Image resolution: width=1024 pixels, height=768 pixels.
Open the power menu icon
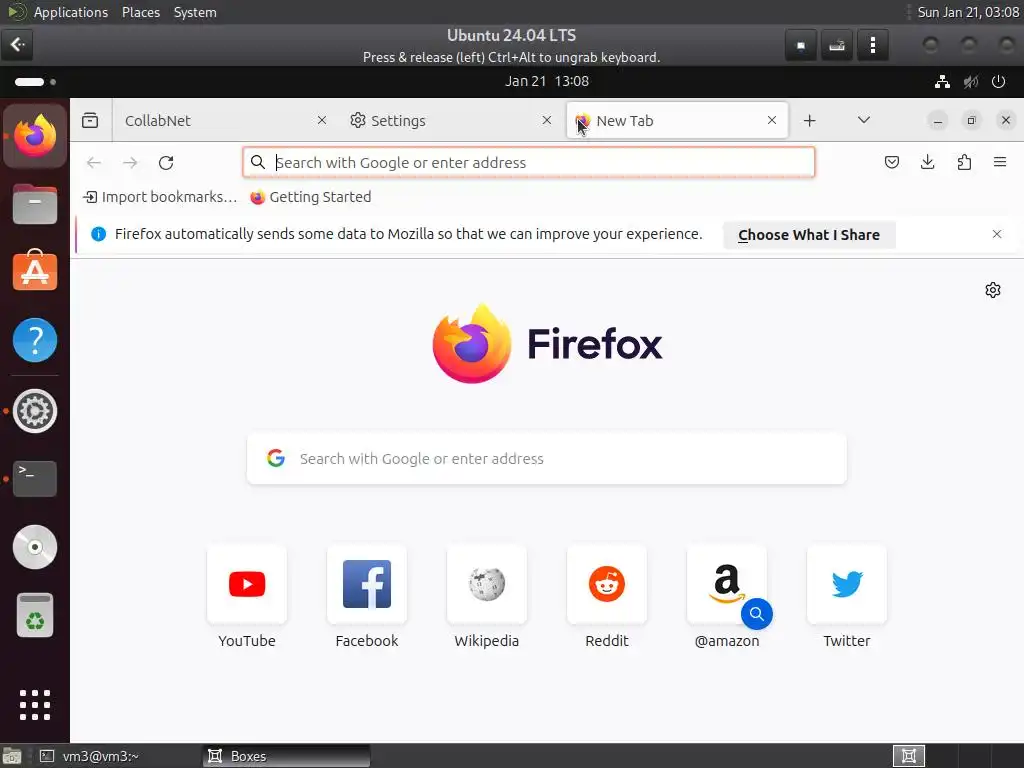(x=999, y=82)
